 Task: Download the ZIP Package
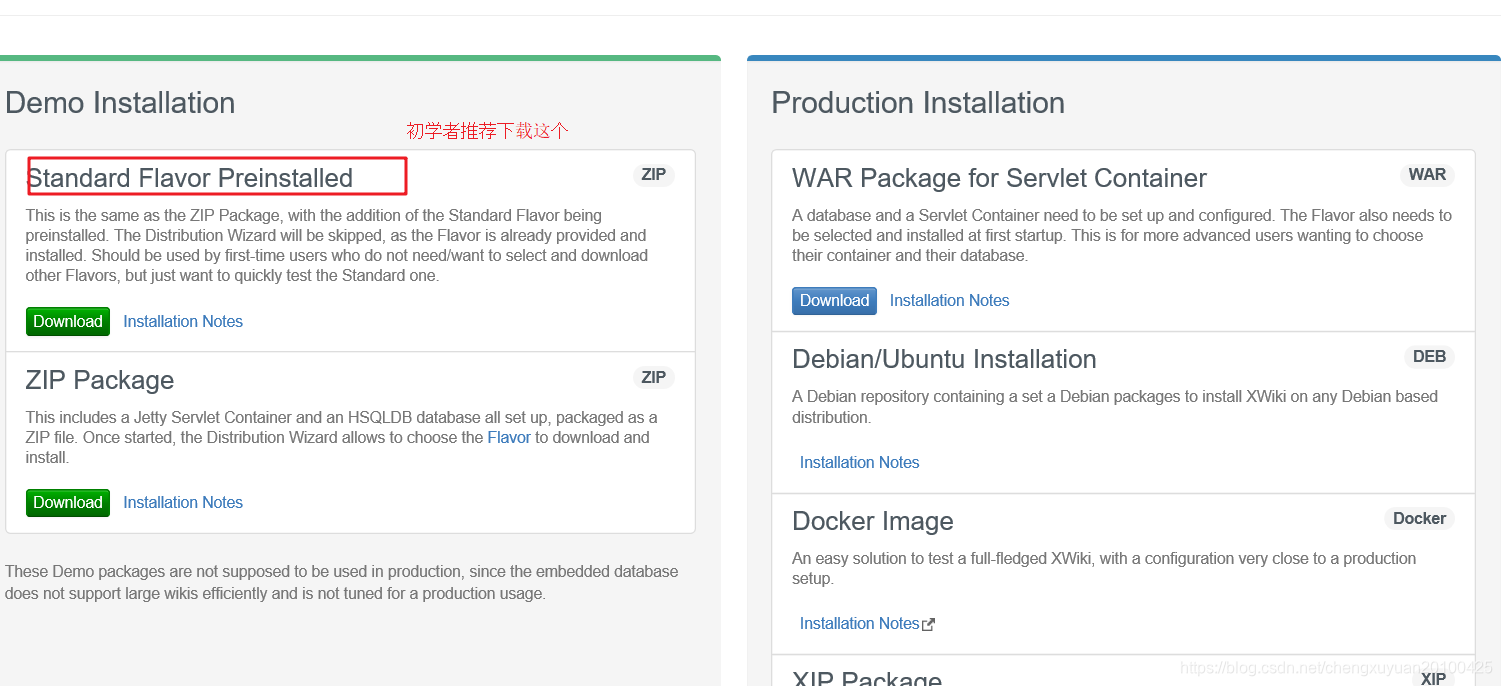click(68, 502)
